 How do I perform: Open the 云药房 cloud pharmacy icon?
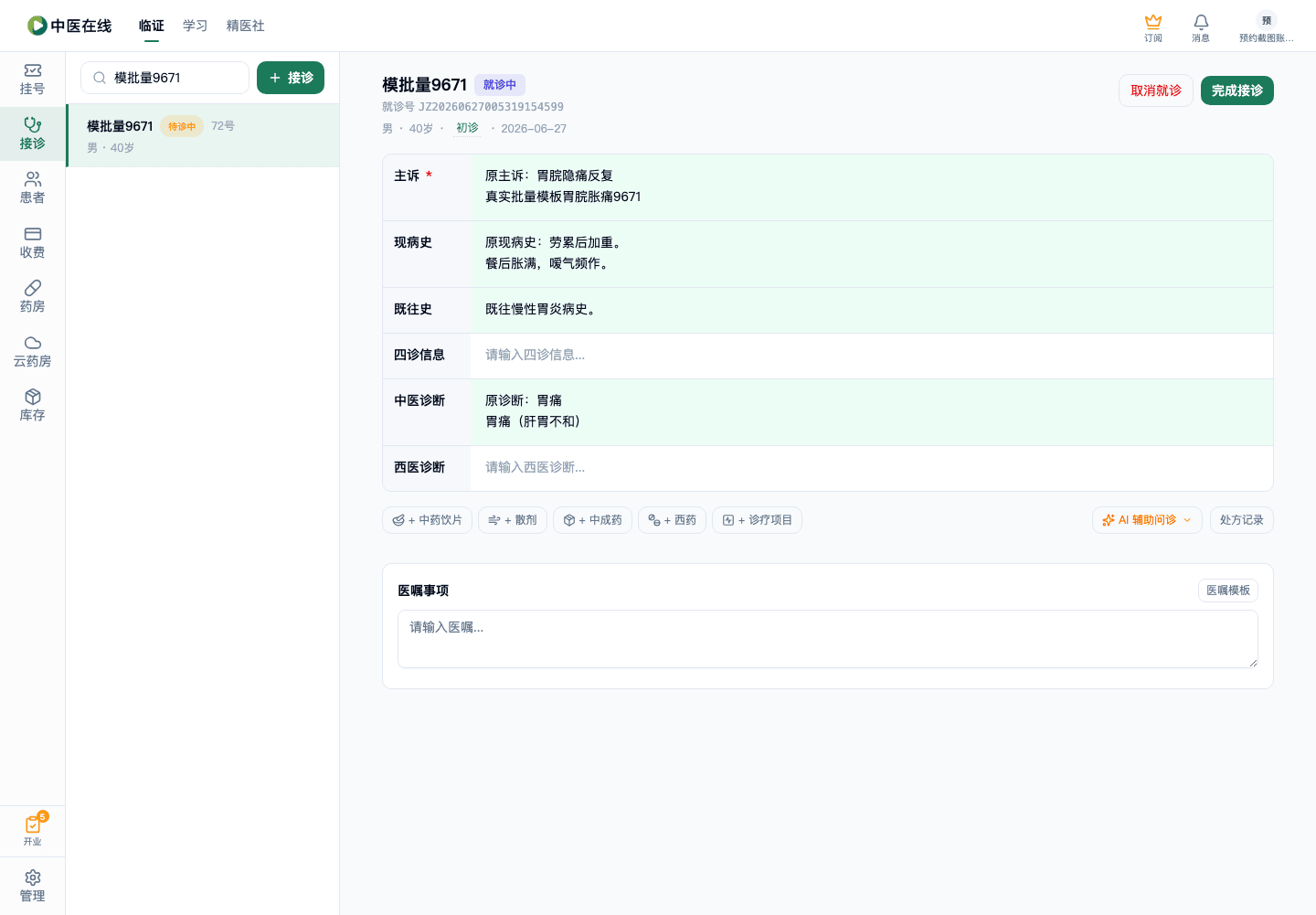tap(32, 351)
